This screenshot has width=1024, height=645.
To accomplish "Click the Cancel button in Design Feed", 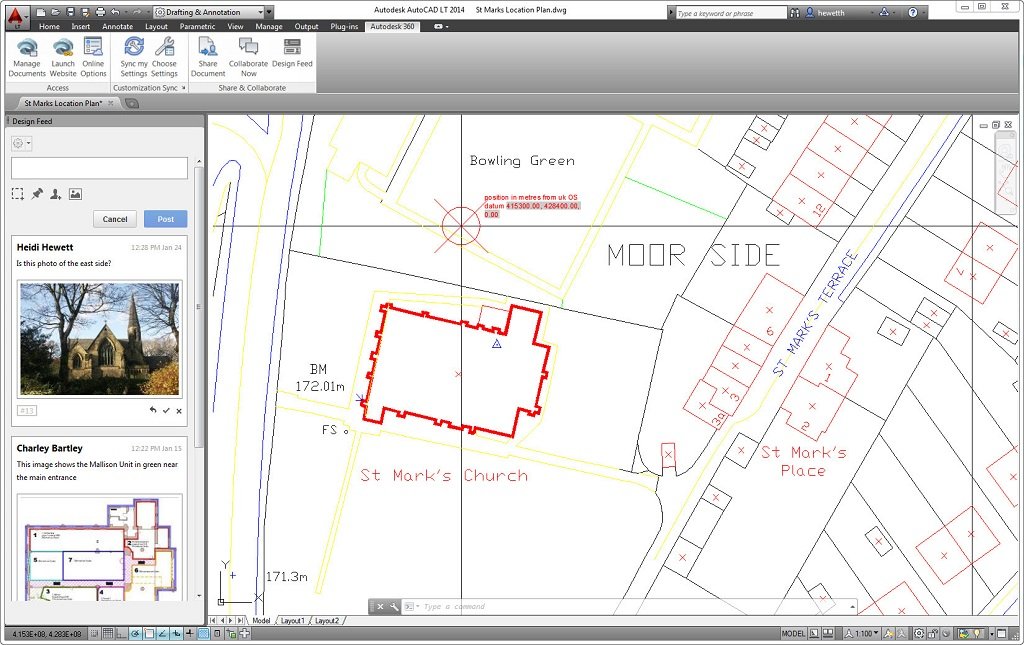I will (115, 219).
